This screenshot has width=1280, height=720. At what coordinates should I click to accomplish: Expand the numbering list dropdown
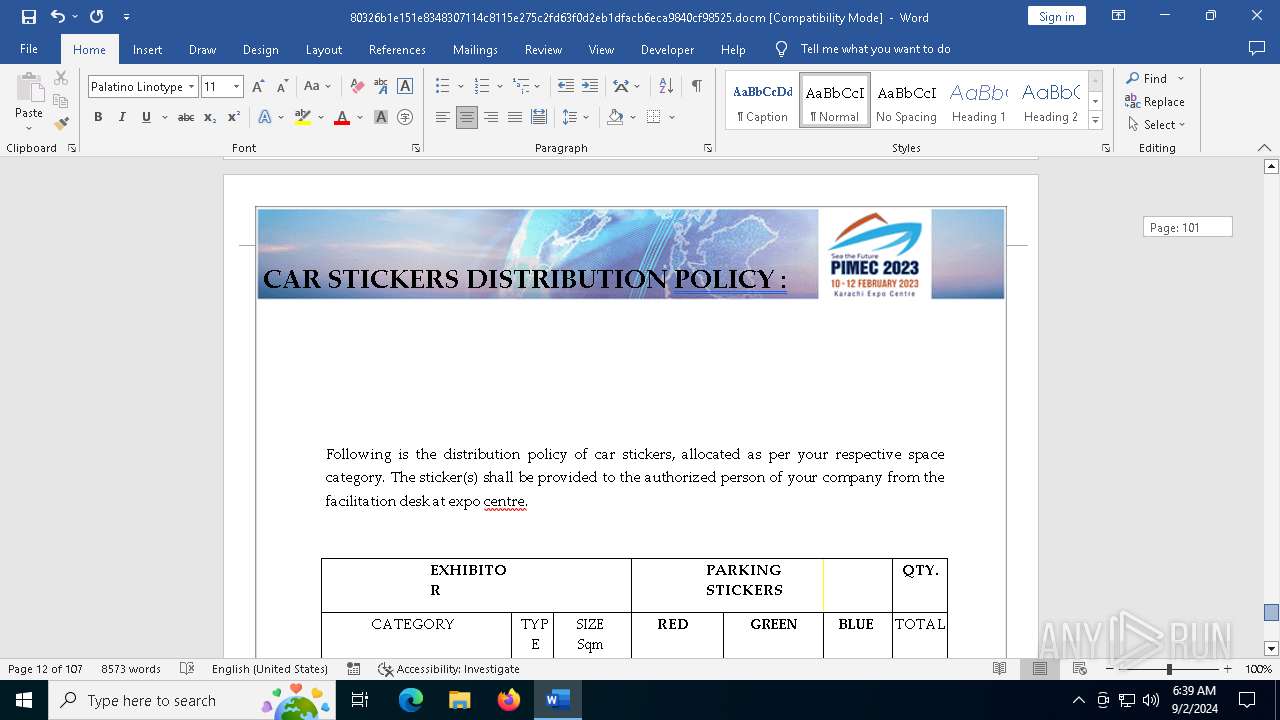[500, 87]
